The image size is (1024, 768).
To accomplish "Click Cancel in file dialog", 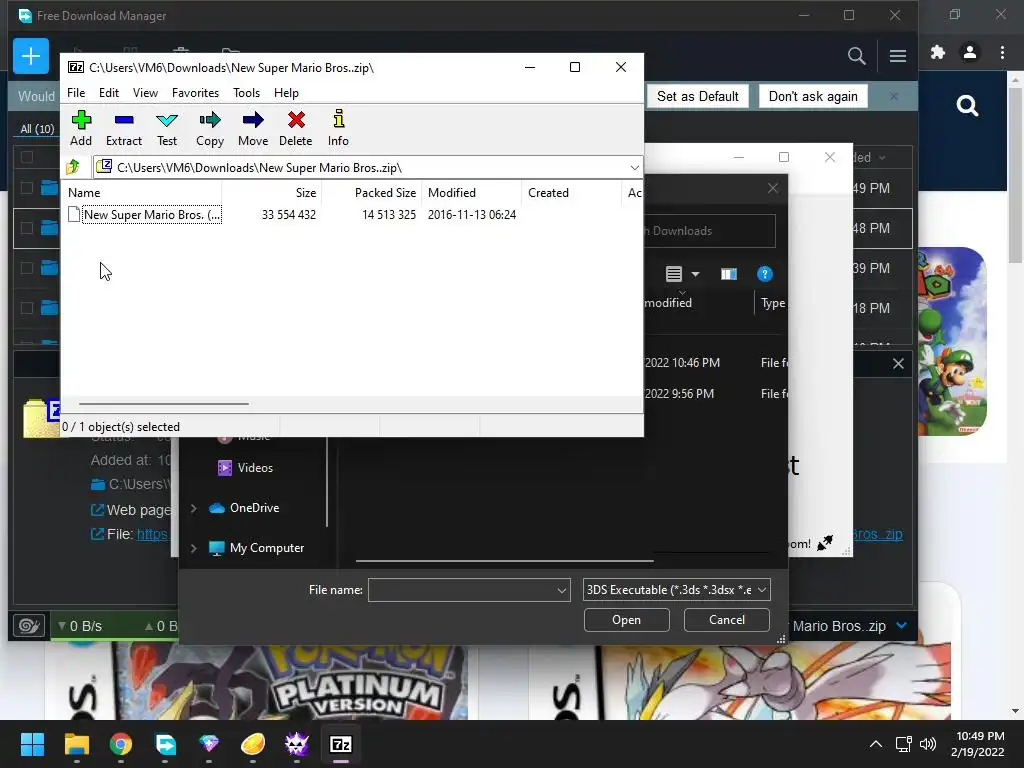I will [726, 620].
